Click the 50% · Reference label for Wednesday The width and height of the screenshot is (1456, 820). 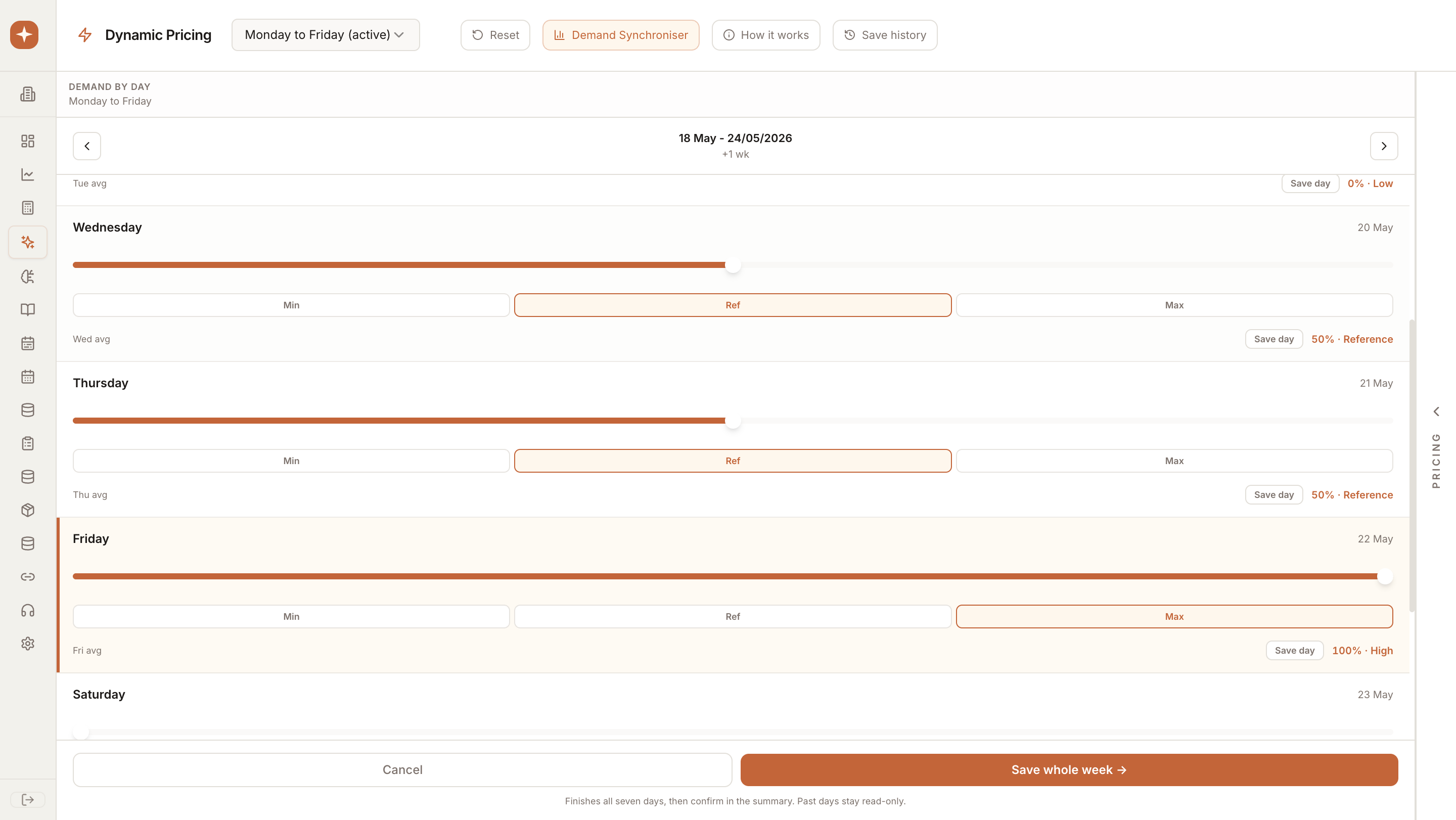(1352, 339)
